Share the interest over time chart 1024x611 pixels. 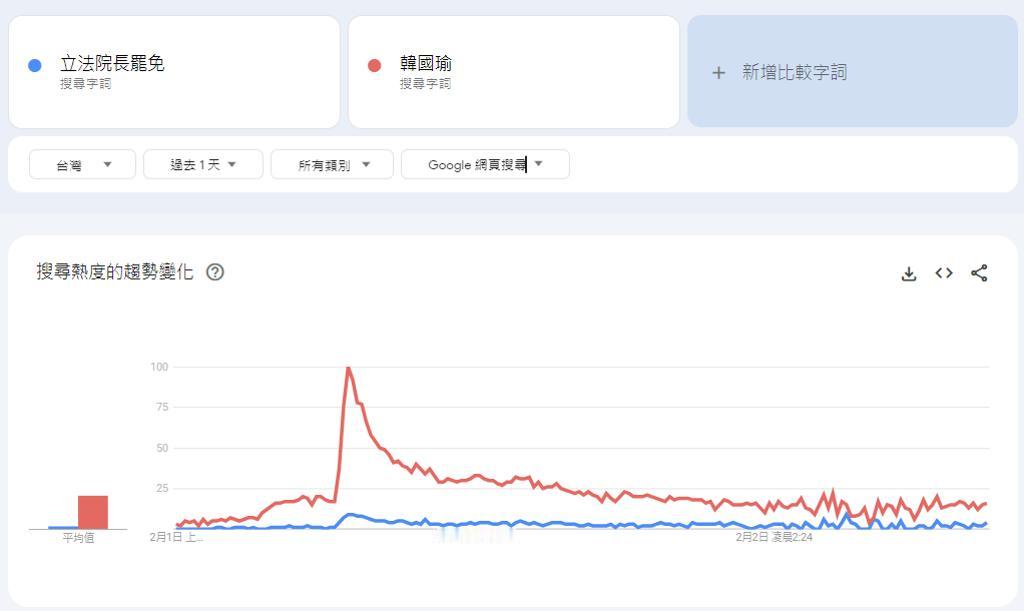[979, 273]
